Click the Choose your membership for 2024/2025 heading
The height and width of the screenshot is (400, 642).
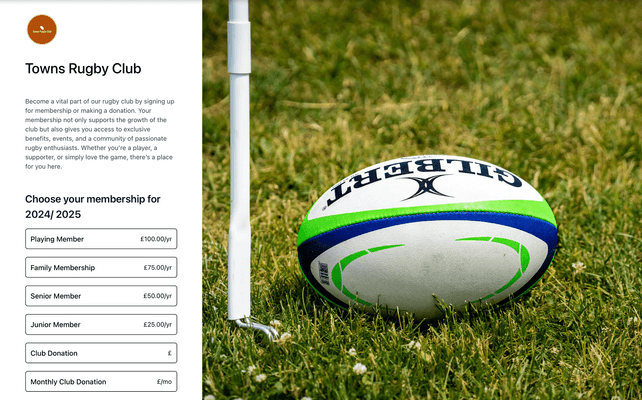93,207
